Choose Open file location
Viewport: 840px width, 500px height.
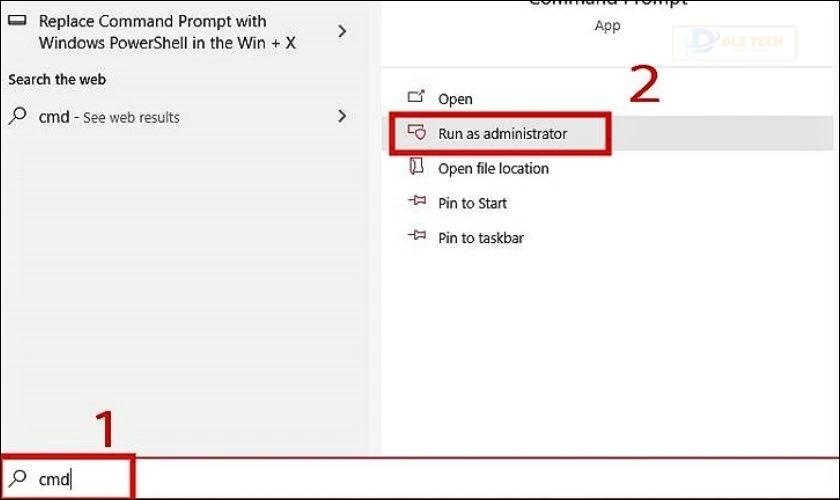coord(493,169)
